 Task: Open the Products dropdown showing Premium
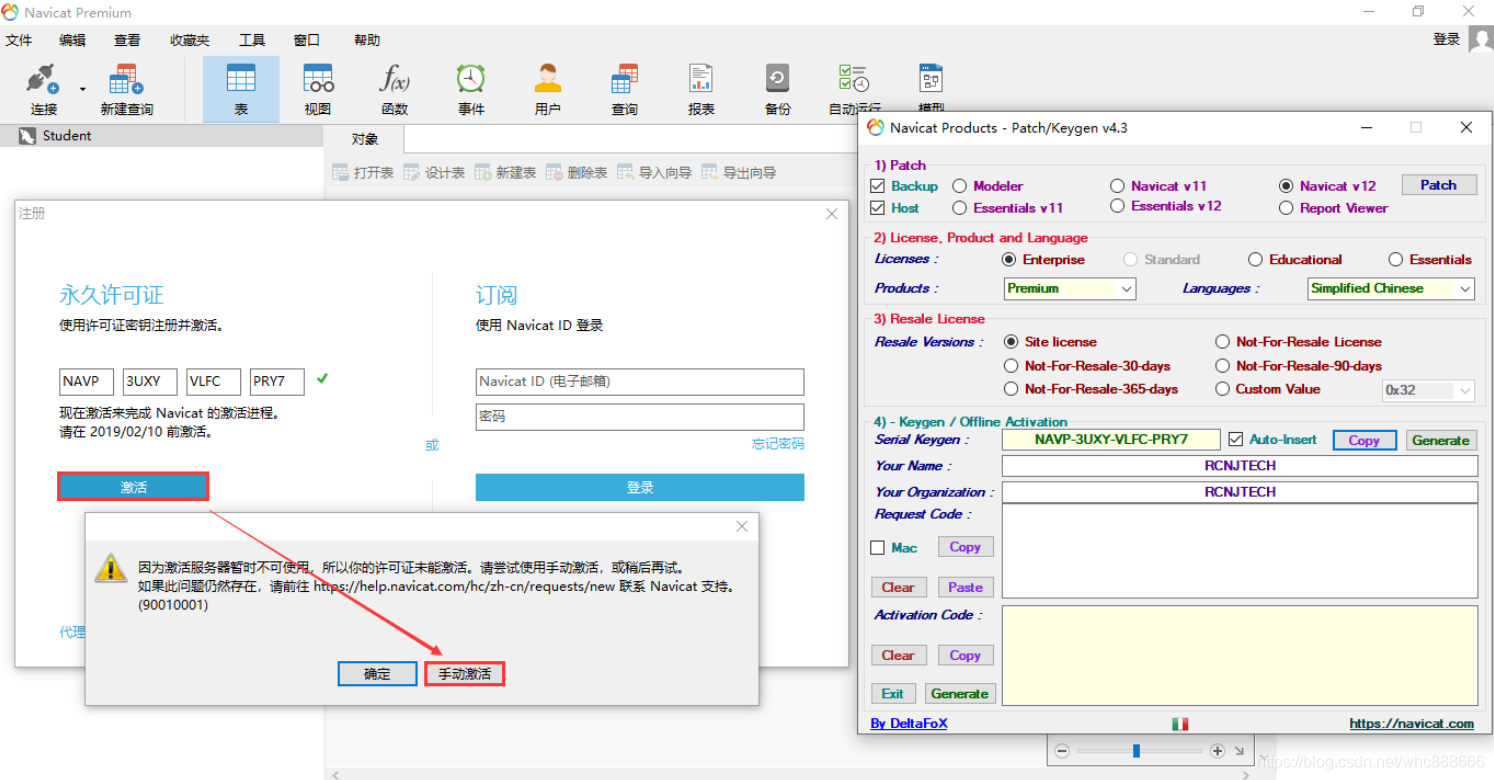1070,288
